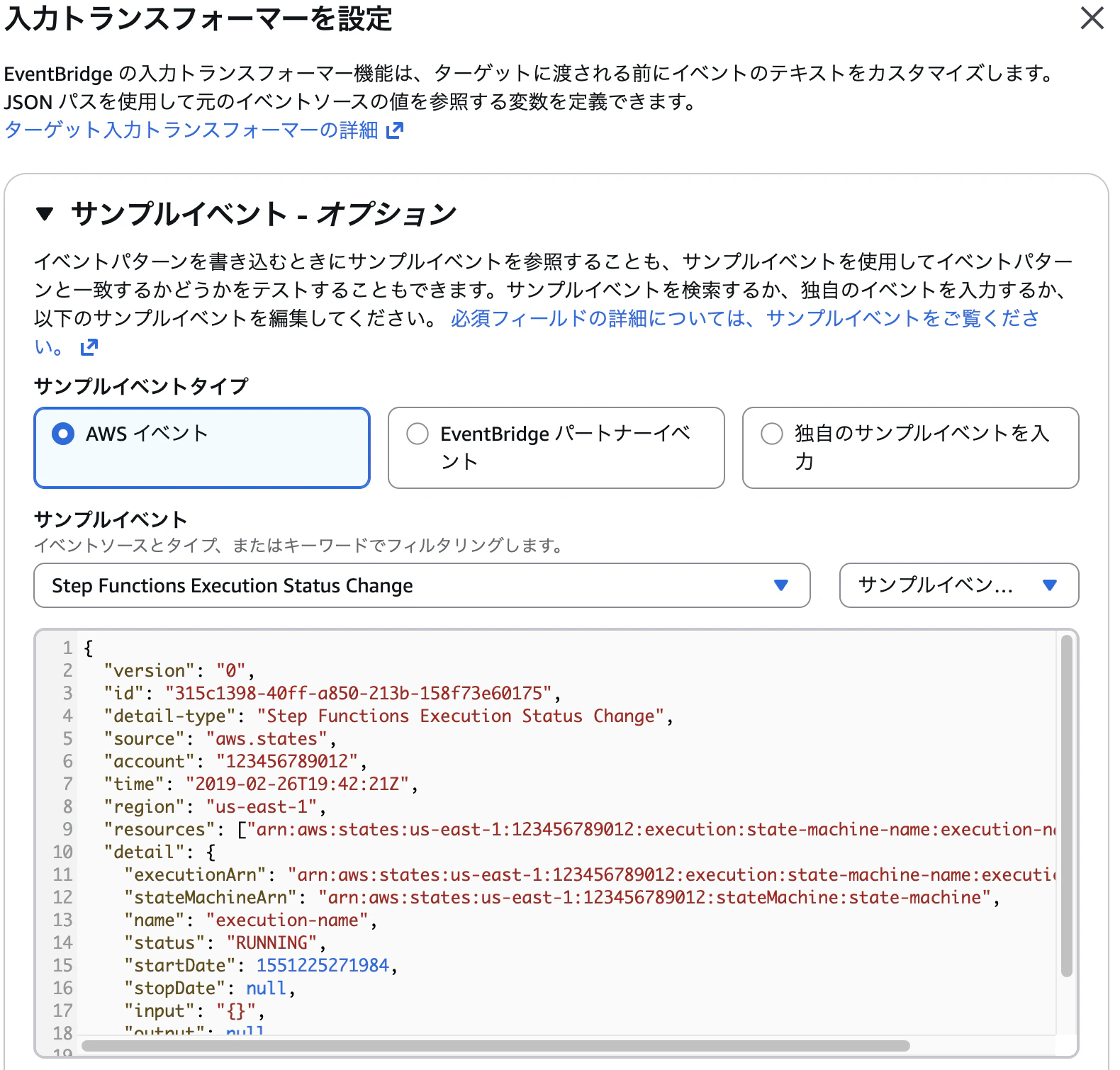Image resolution: width=1120 pixels, height=1070 pixels.
Task: Click the "123456789012" account value
Action: click(x=287, y=761)
